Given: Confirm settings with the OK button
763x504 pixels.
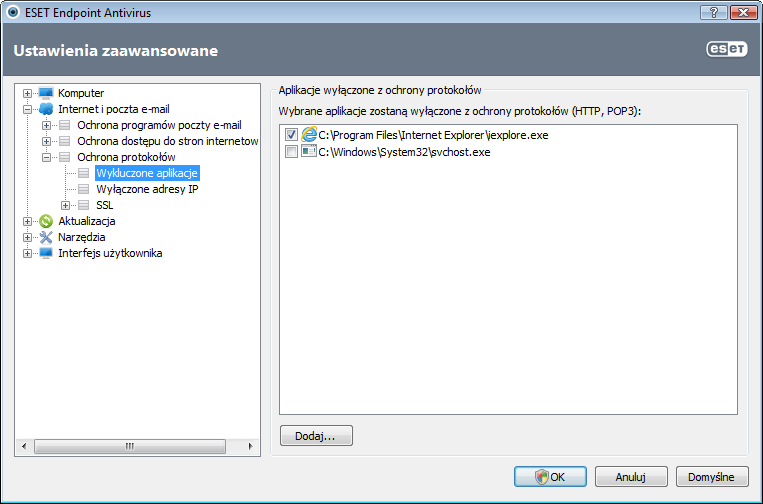Looking at the screenshot, I should [550, 477].
